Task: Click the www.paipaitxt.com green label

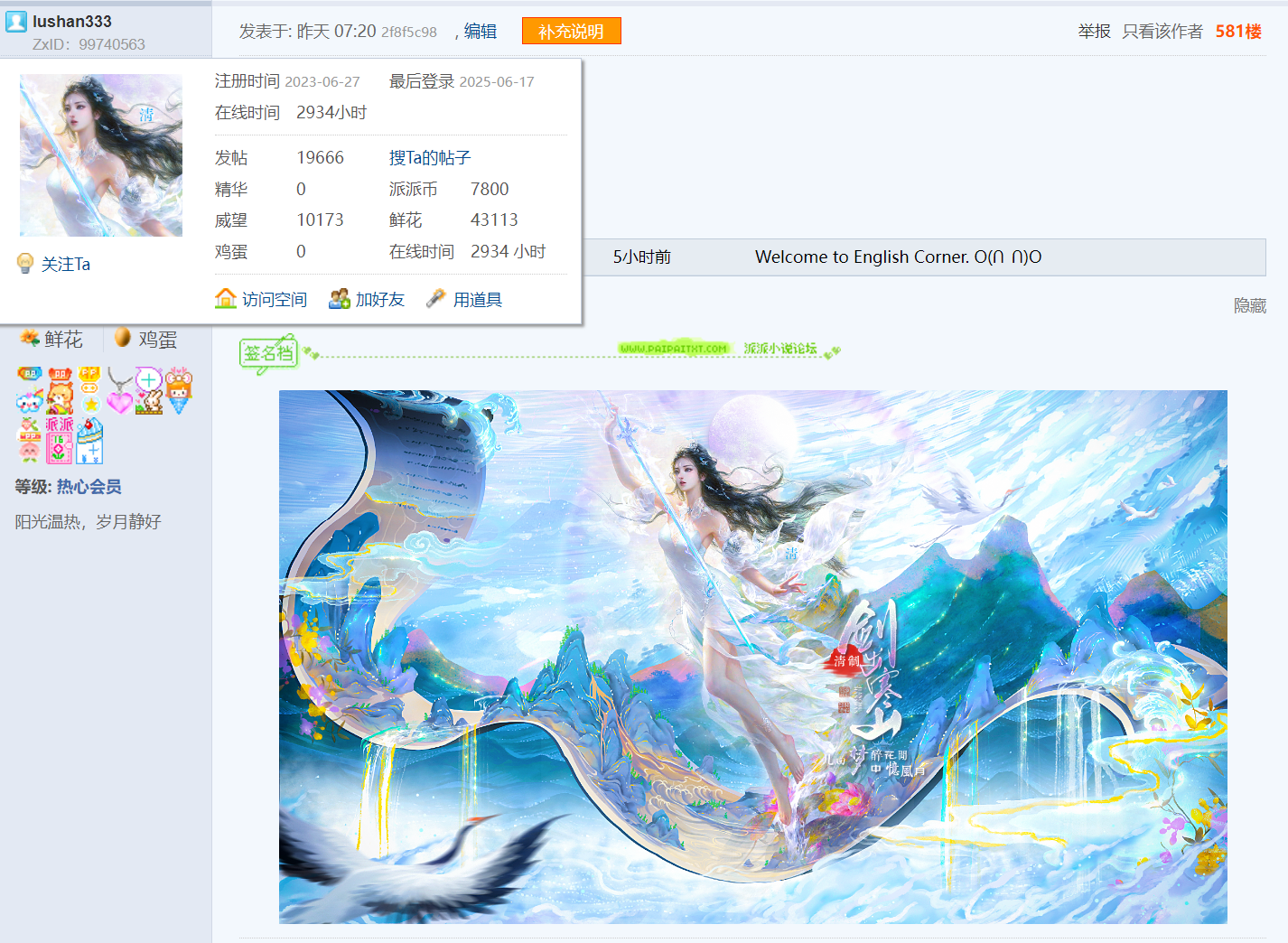Action: pyautogui.click(x=674, y=349)
